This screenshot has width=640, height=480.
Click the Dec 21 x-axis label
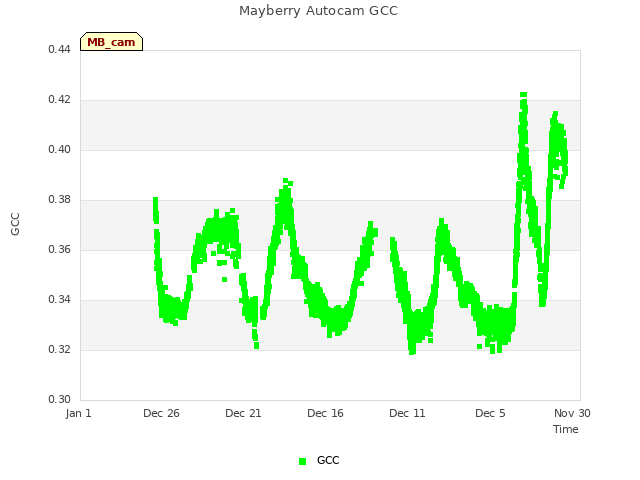(243, 413)
